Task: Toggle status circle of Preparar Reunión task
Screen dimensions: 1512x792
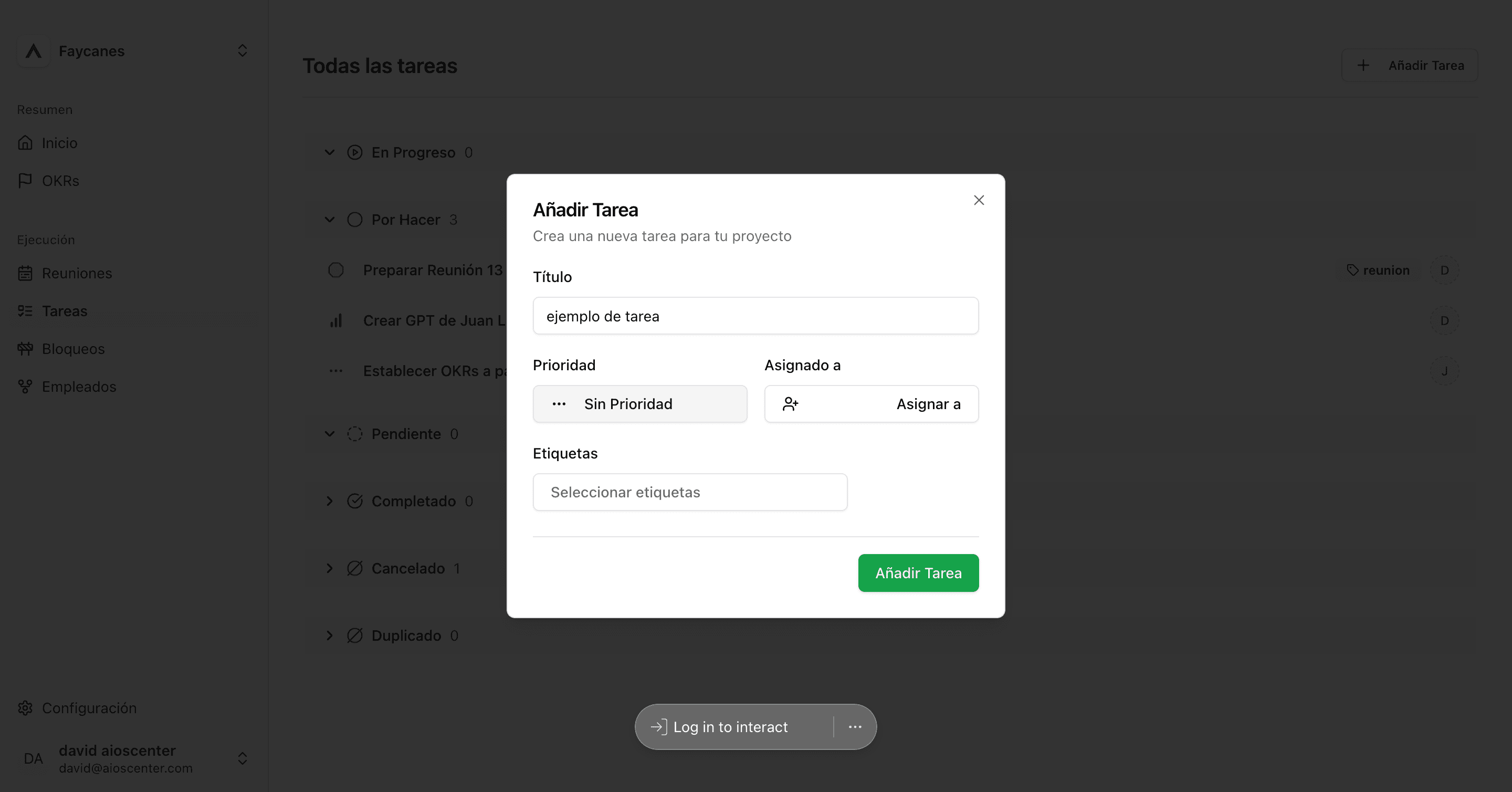Action: click(336, 270)
